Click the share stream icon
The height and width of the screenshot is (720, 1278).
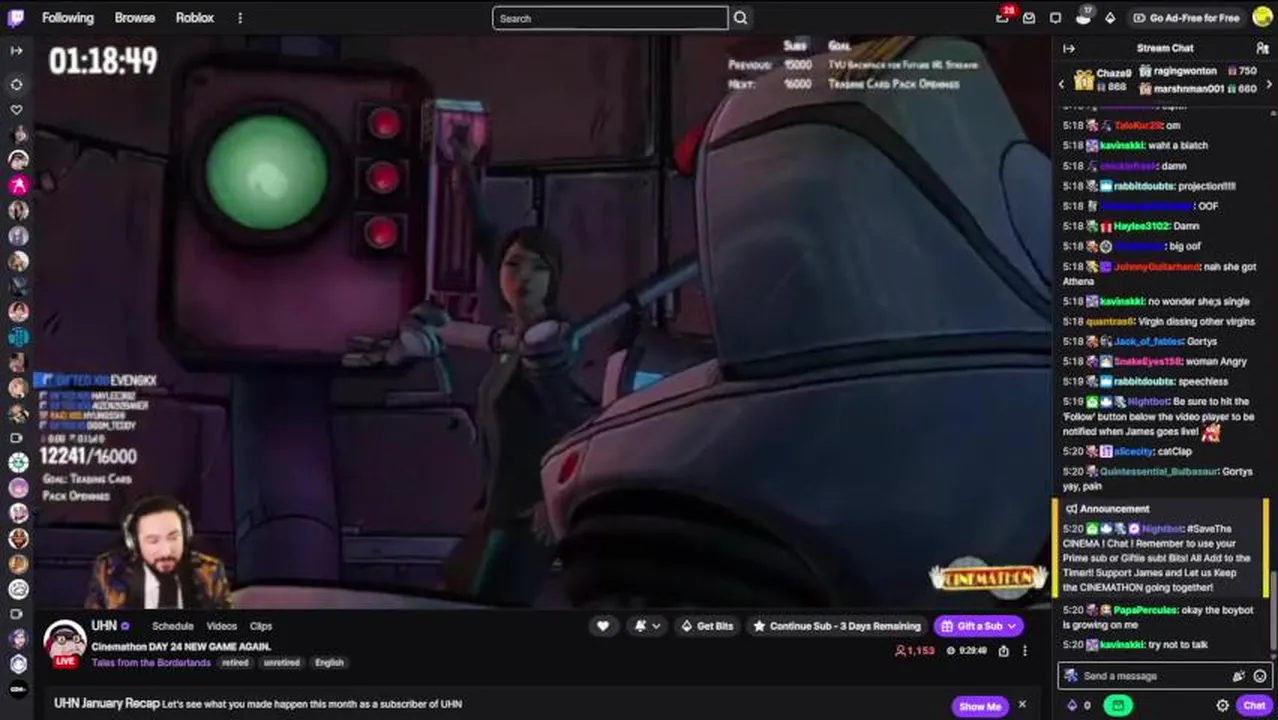click(1004, 651)
